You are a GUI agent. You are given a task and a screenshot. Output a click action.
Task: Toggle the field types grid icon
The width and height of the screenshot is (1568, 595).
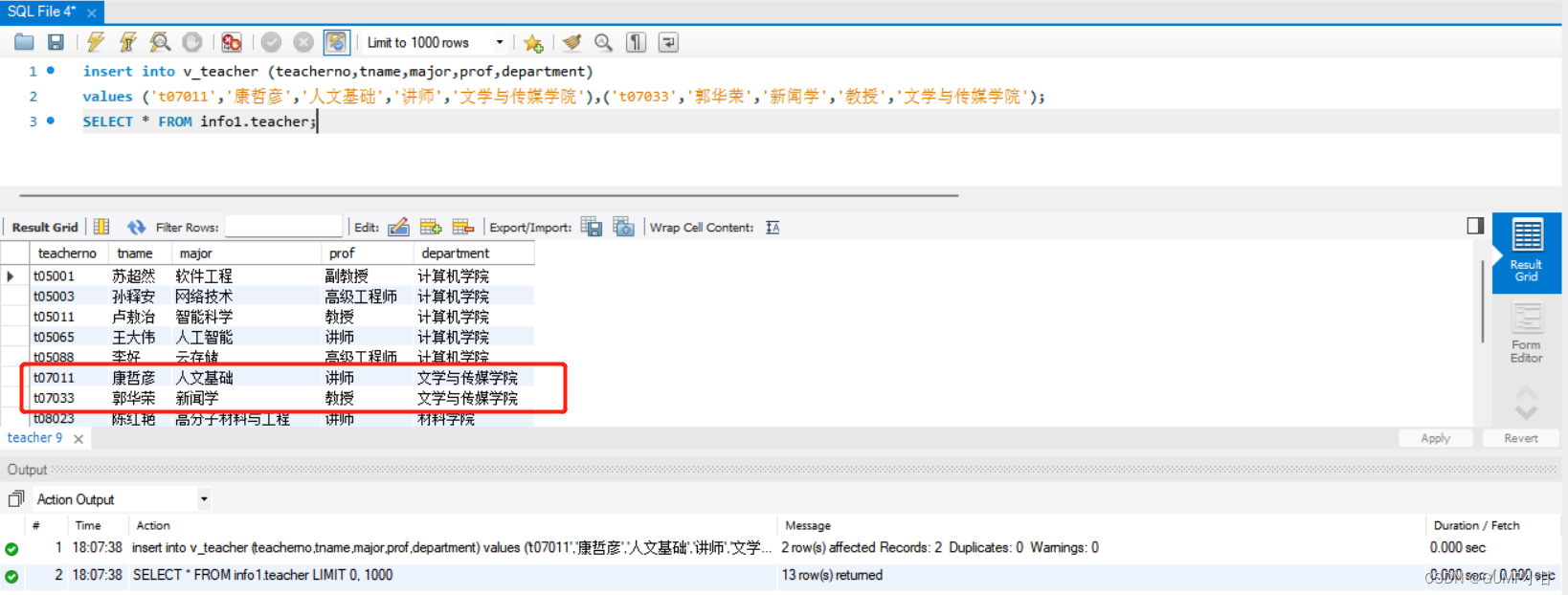pos(101,227)
